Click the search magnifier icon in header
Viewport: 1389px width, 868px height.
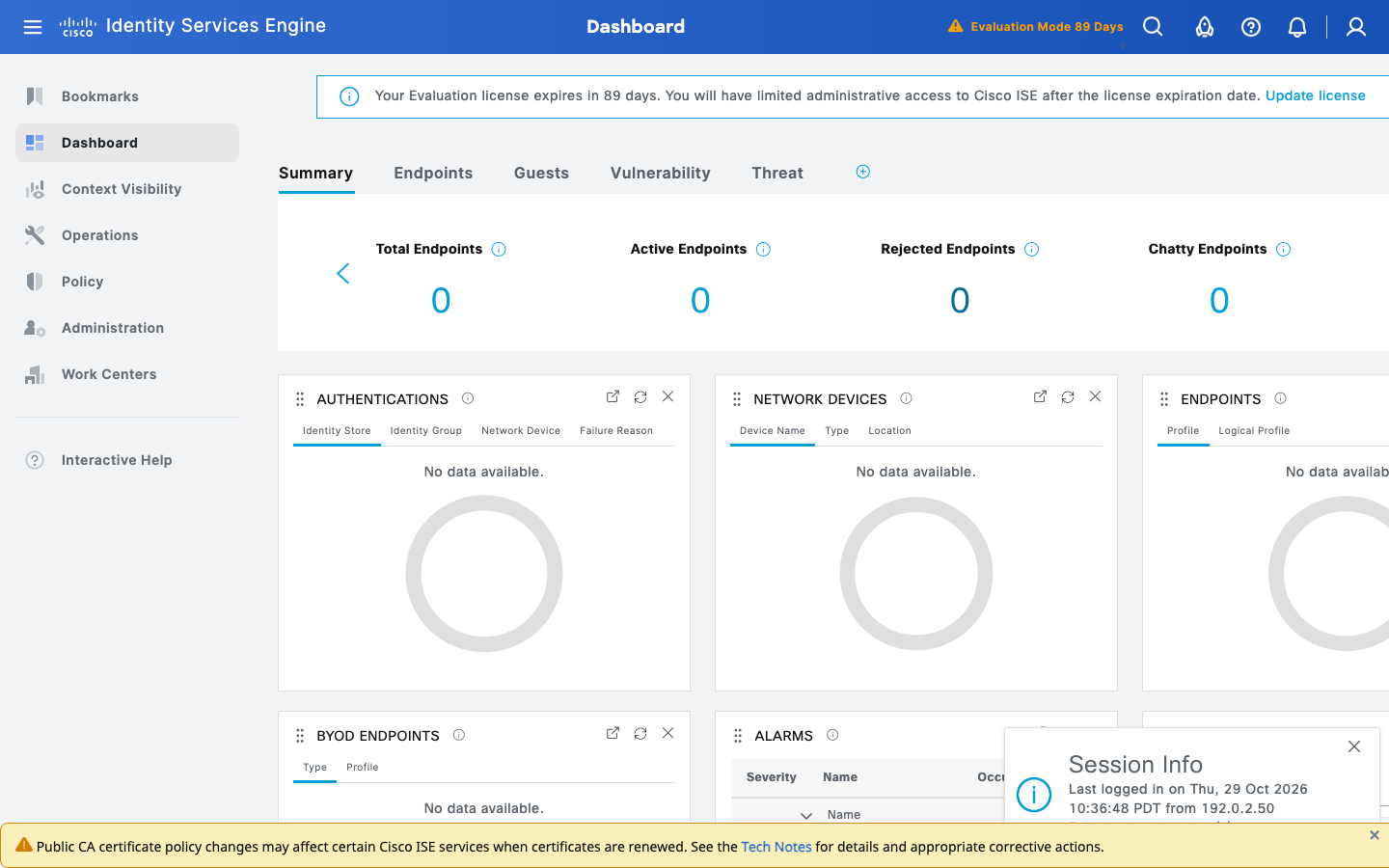pyautogui.click(x=1153, y=27)
